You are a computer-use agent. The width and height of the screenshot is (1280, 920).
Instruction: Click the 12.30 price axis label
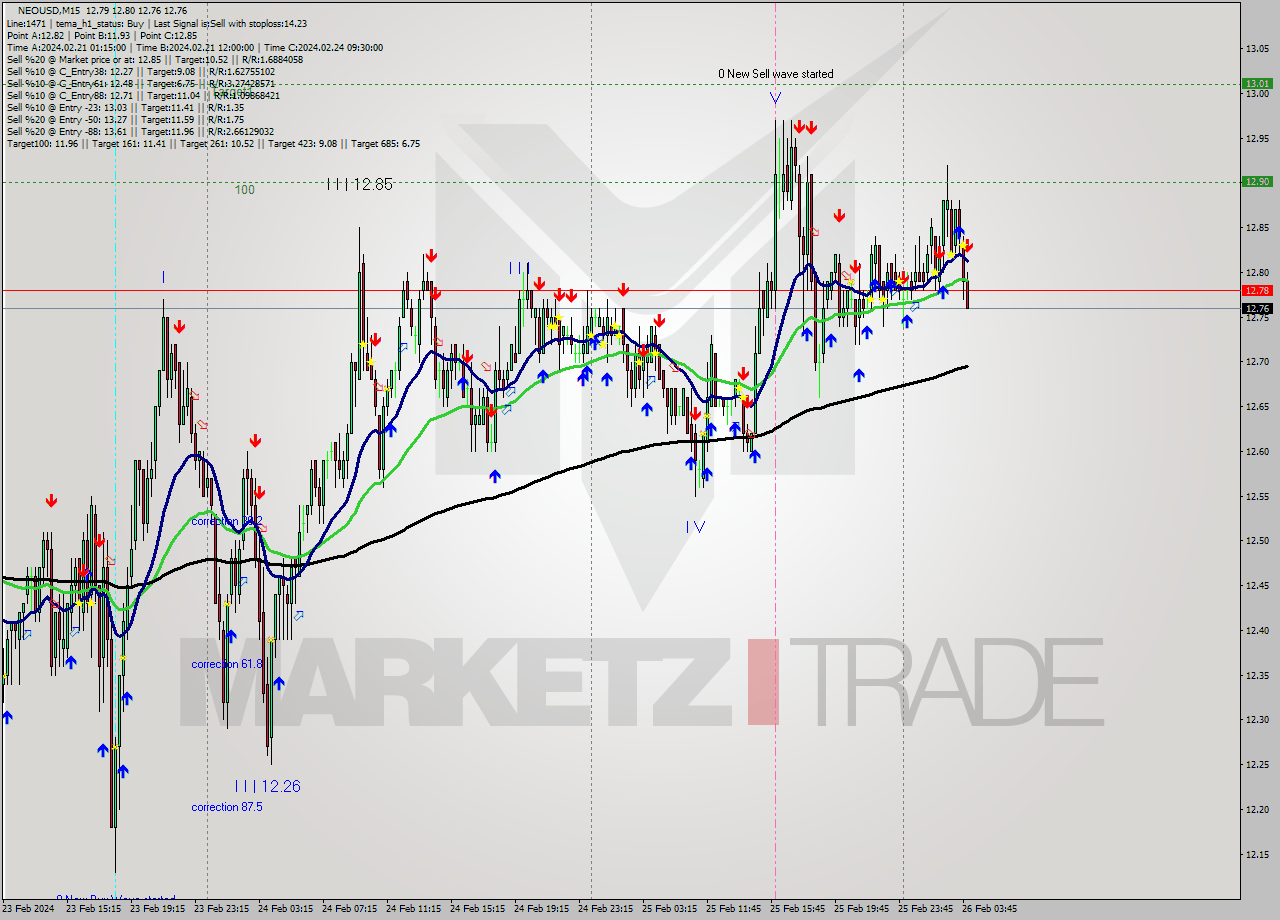pos(1257,720)
